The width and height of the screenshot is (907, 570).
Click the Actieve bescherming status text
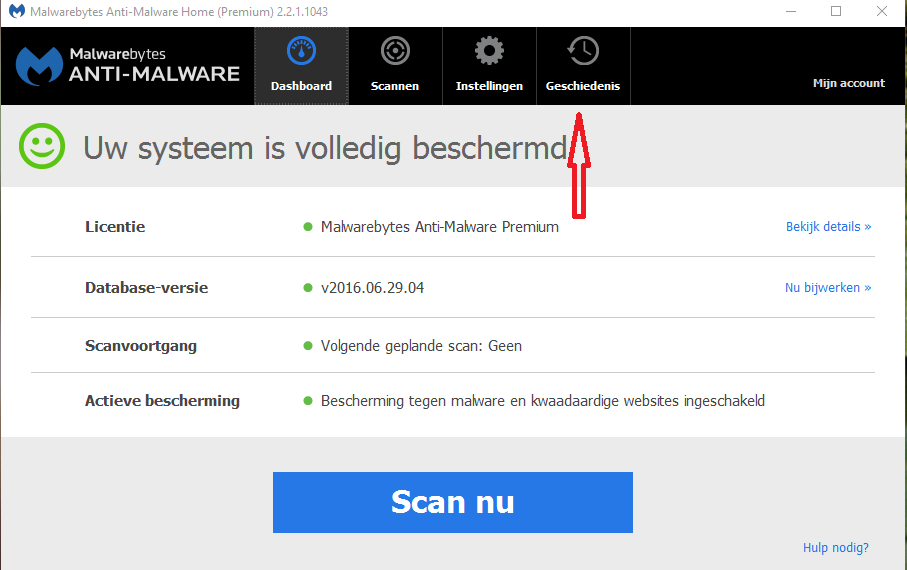click(x=542, y=401)
